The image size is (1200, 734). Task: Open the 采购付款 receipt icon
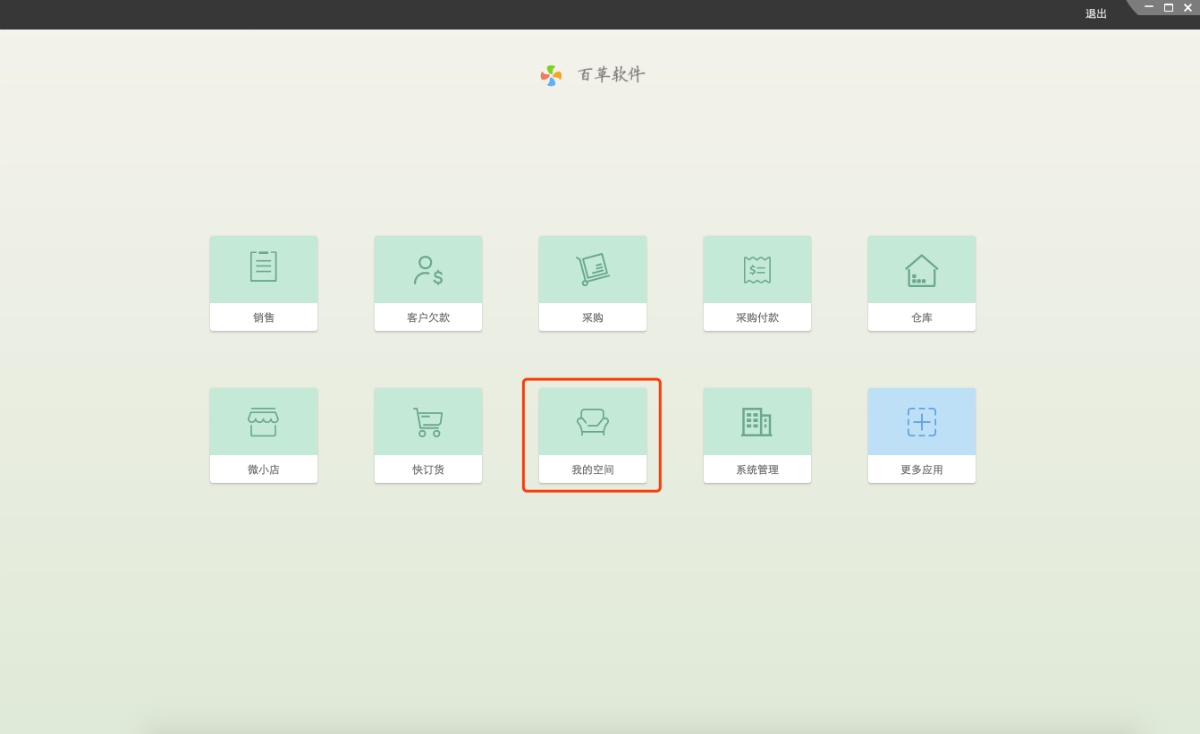(x=757, y=269)
